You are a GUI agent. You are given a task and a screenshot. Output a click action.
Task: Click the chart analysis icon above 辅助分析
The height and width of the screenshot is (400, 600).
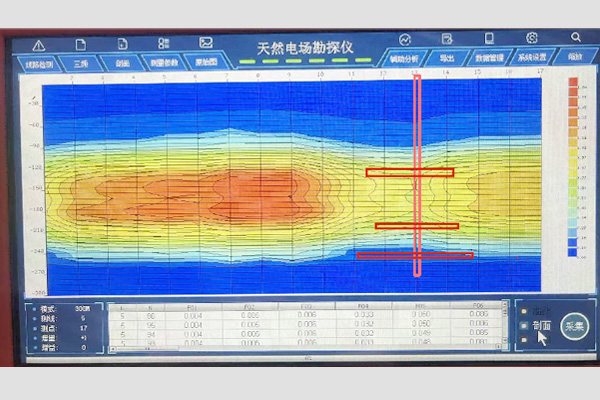click(x=406, y=39)
